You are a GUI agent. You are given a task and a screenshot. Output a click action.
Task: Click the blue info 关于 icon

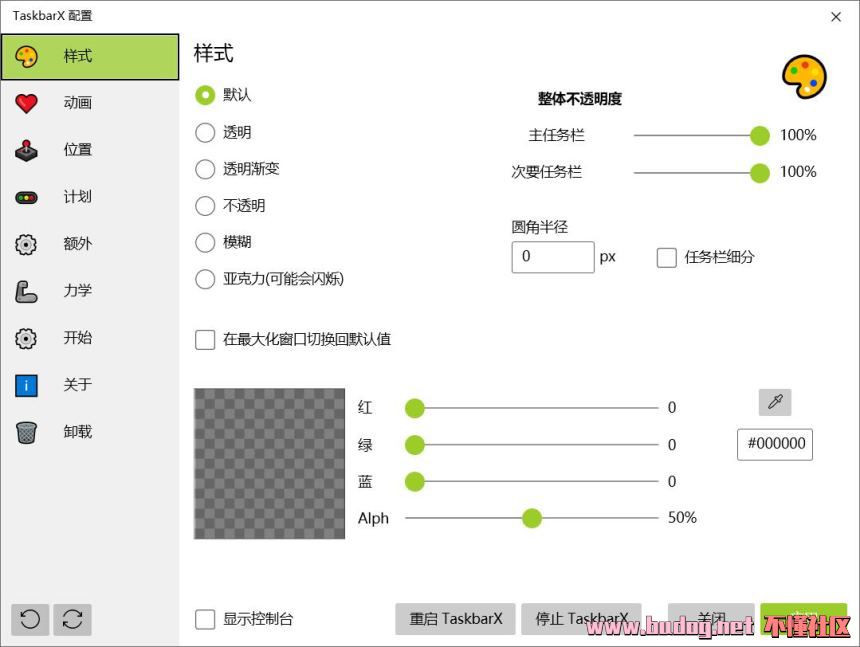pyautogui.click(x=26, y=385)
